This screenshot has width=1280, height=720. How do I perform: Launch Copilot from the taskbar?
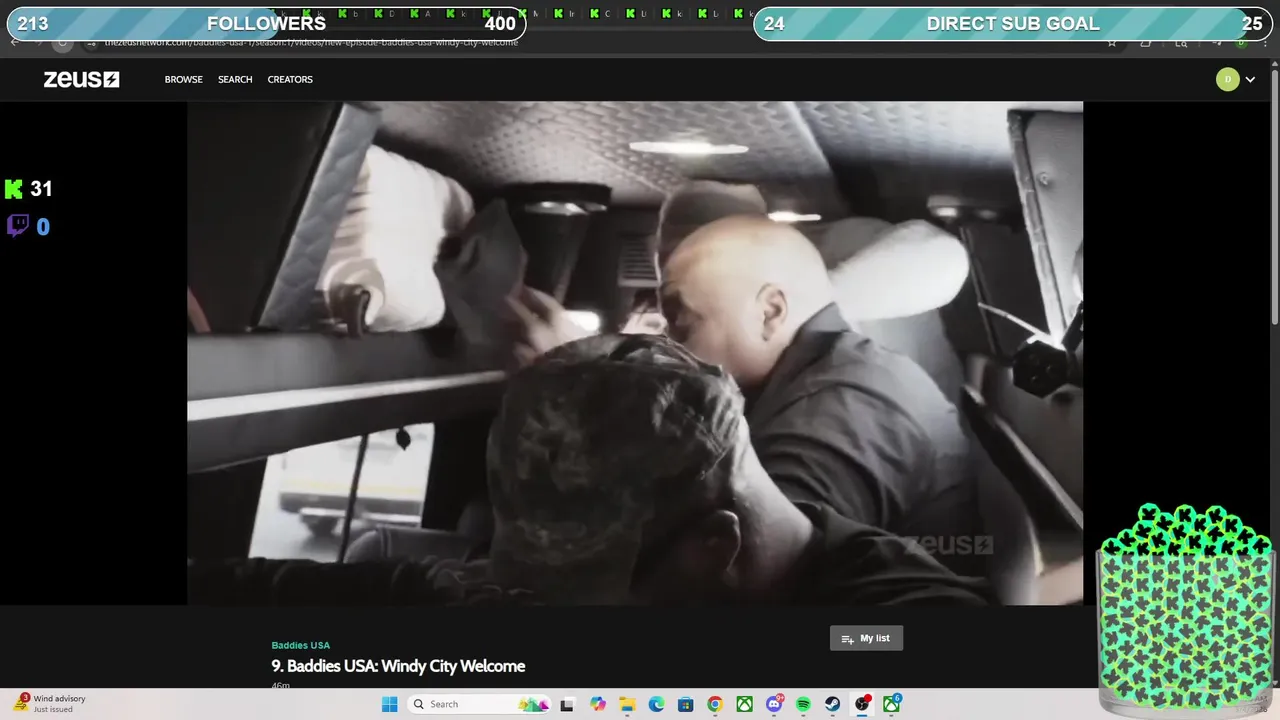(x=598, y=704)
